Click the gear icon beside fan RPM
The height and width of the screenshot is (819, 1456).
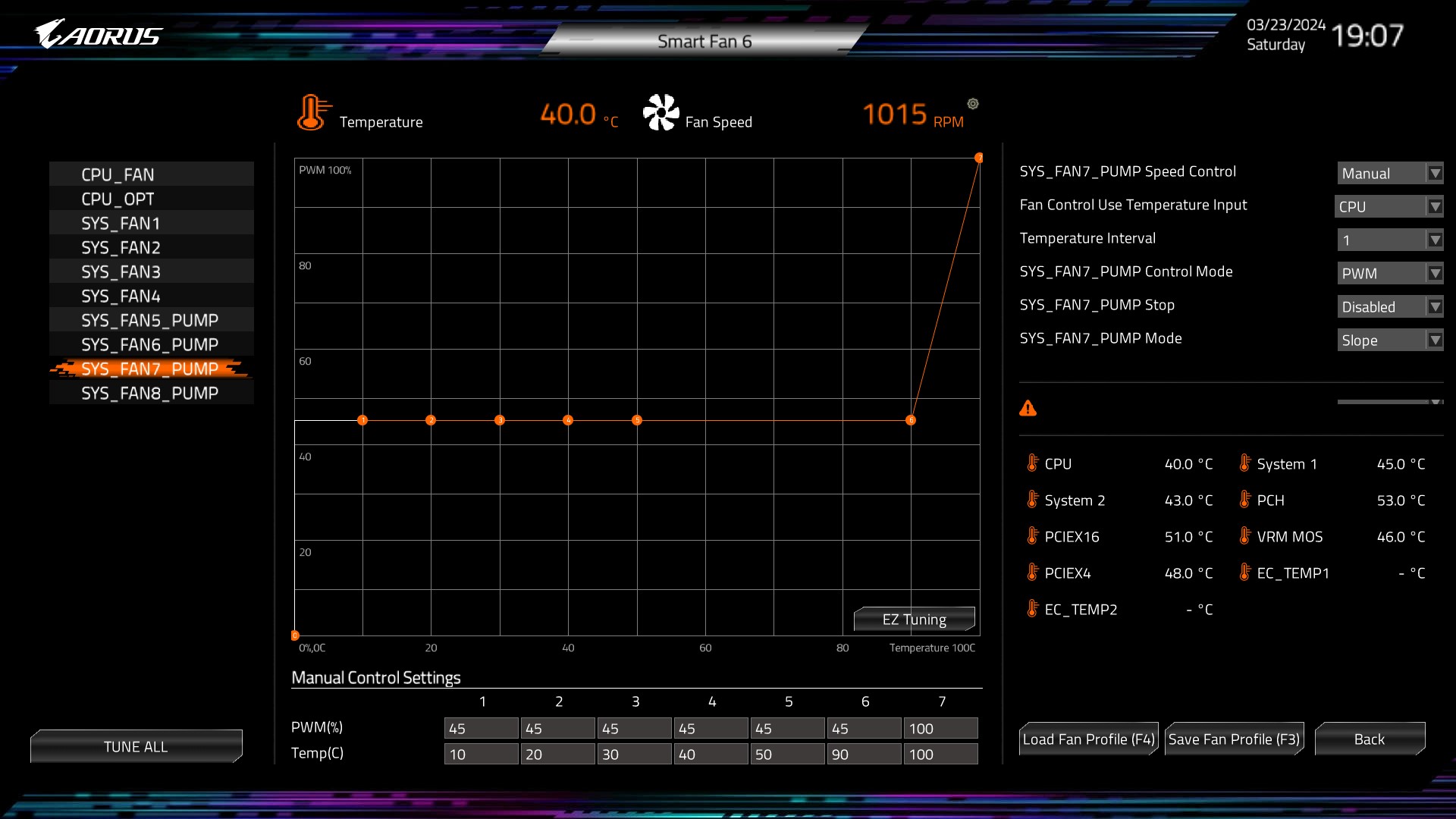[973, 104]
